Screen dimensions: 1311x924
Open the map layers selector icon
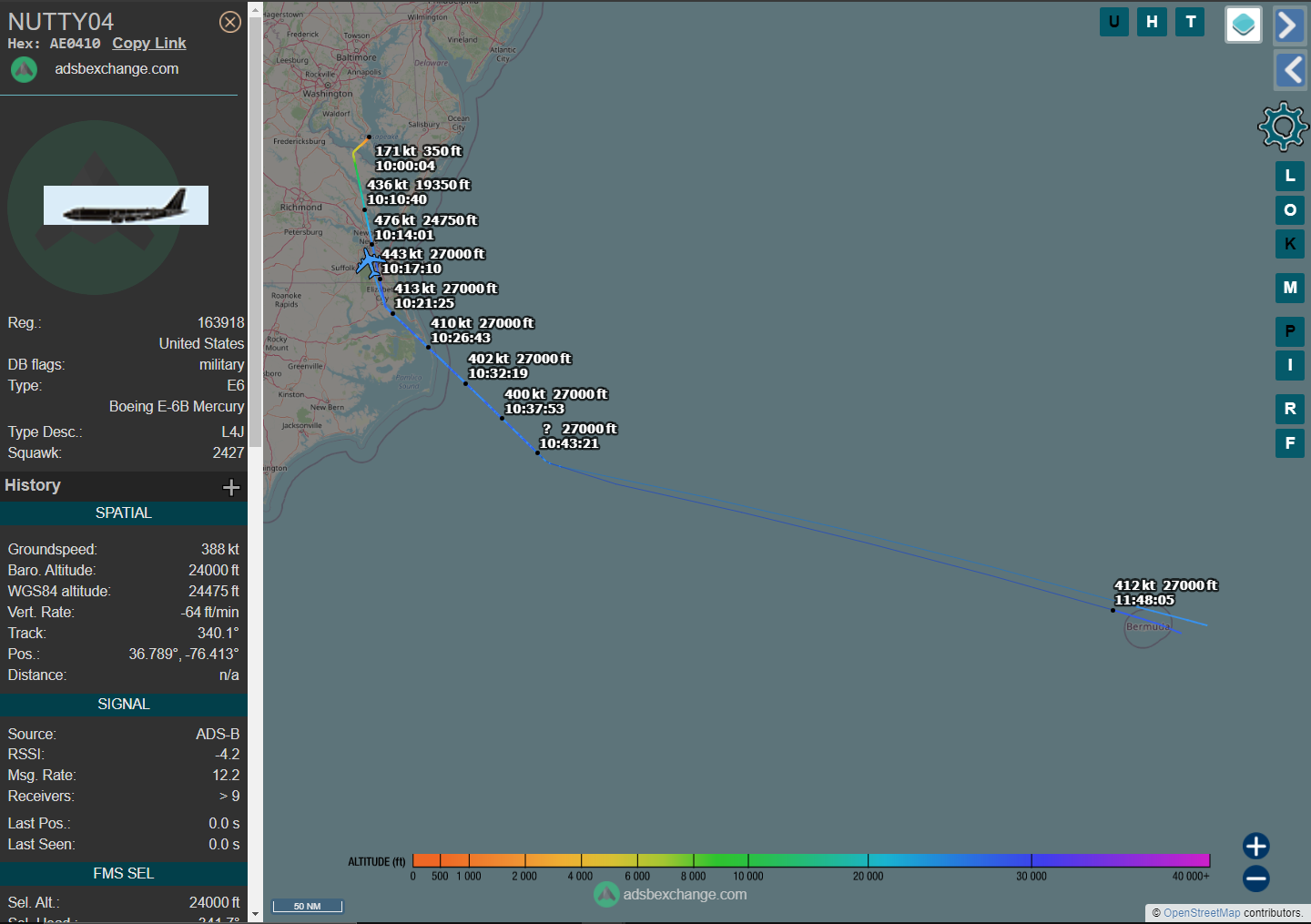tap(1244, 25)
